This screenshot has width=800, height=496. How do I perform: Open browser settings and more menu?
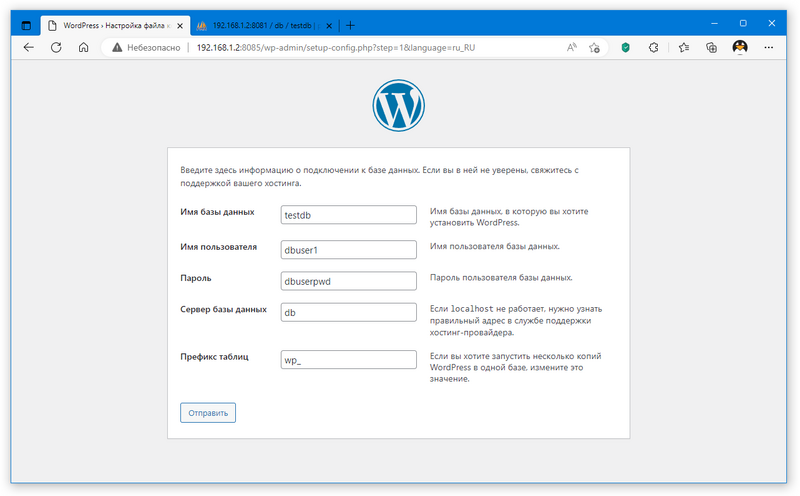pyautogui.click(x=768, y=47)
